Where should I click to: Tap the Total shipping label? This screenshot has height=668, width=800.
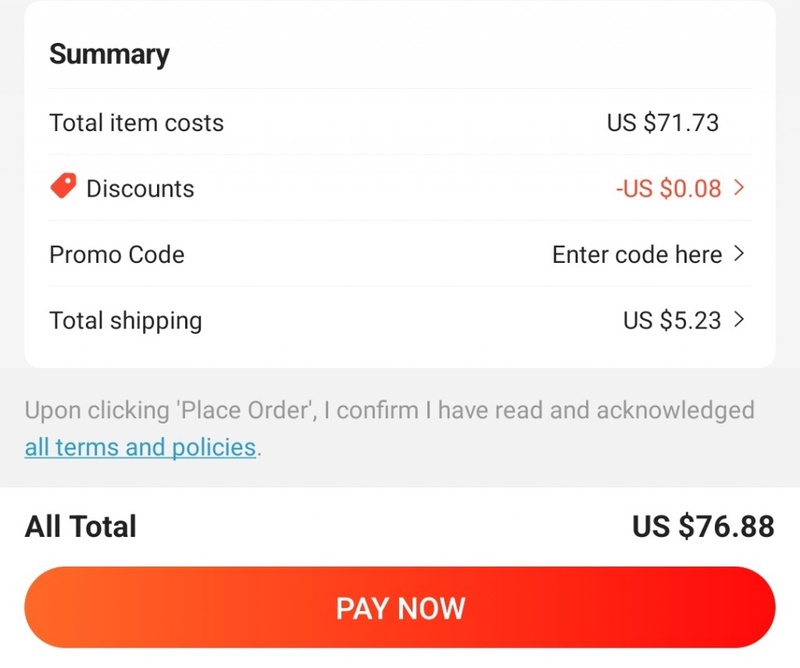[125, 320]
